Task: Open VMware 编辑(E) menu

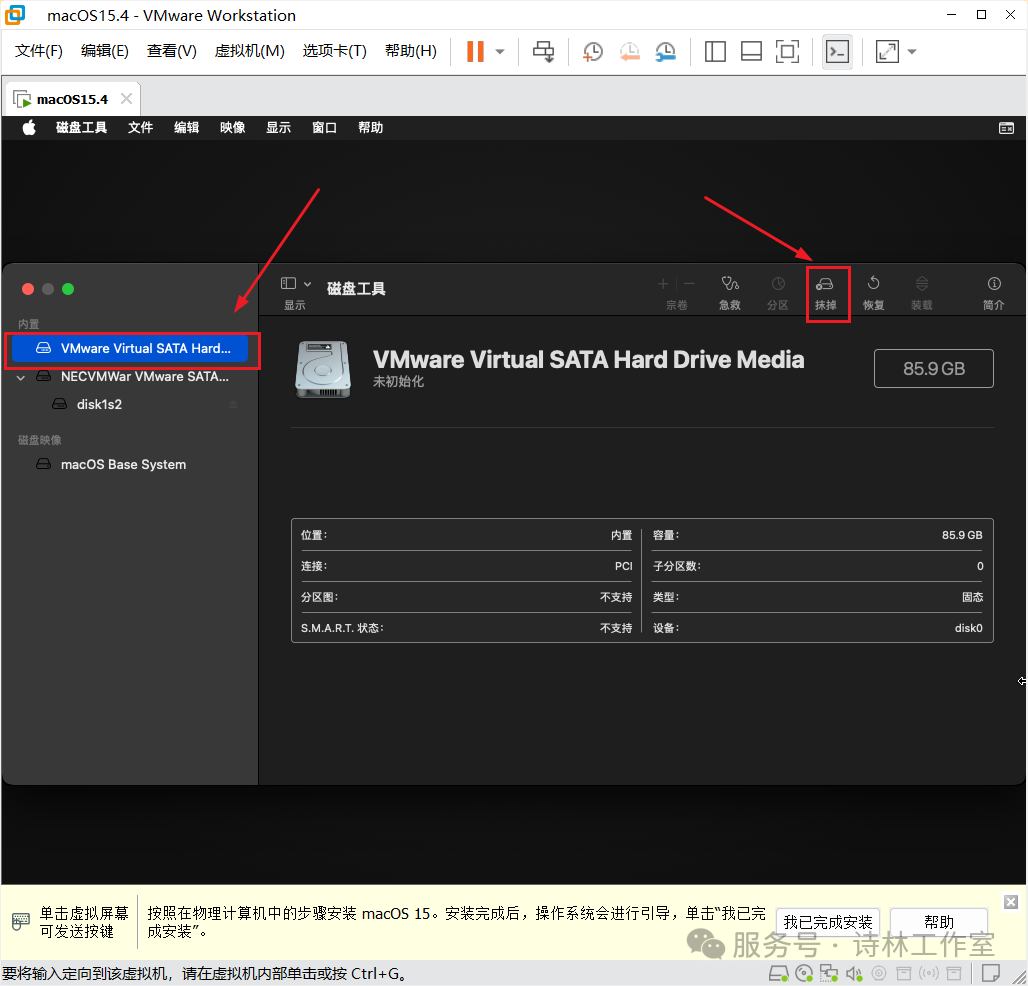Action: [105, 51]
